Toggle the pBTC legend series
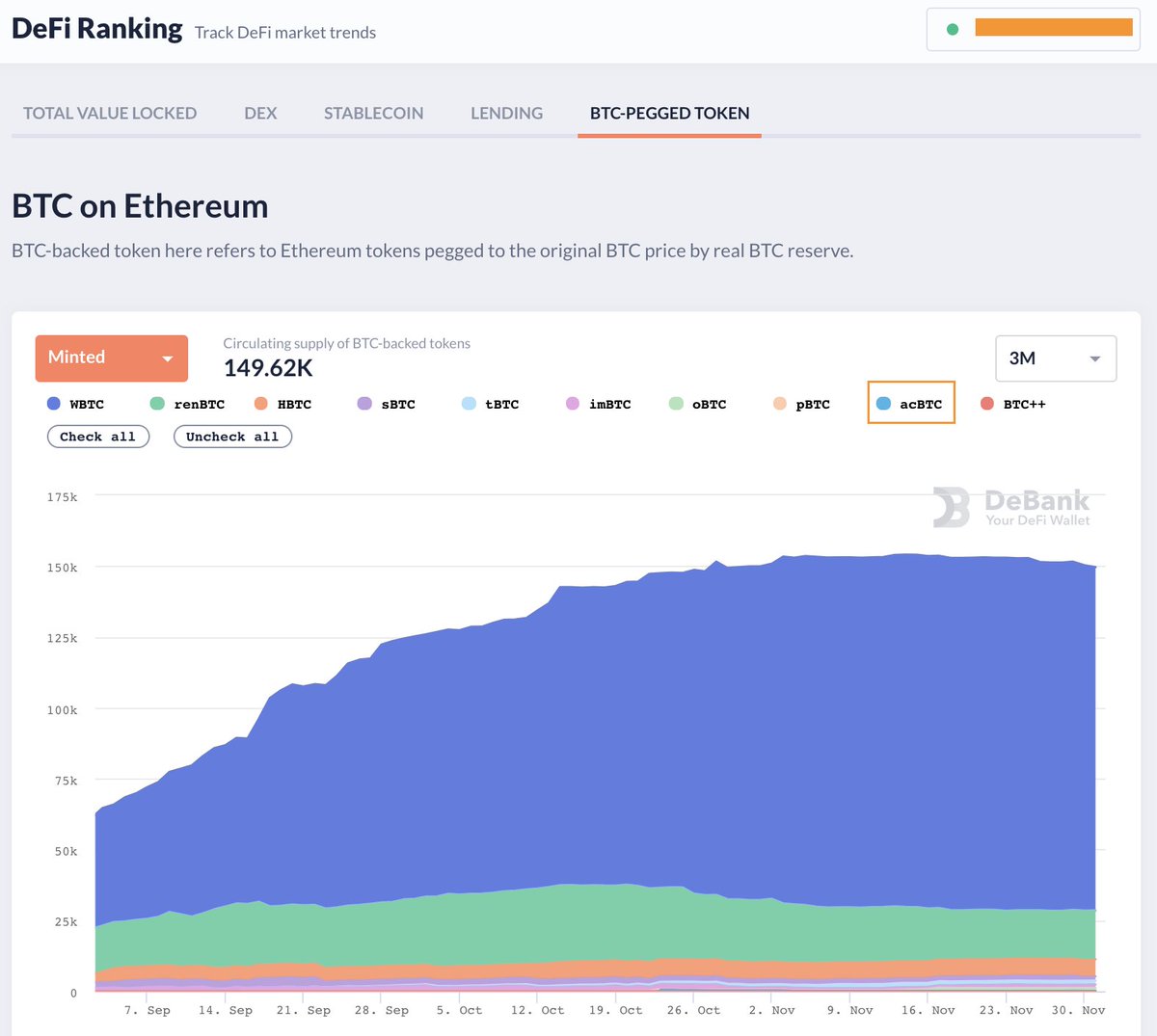1157x1036 pixels. (802, 404)
